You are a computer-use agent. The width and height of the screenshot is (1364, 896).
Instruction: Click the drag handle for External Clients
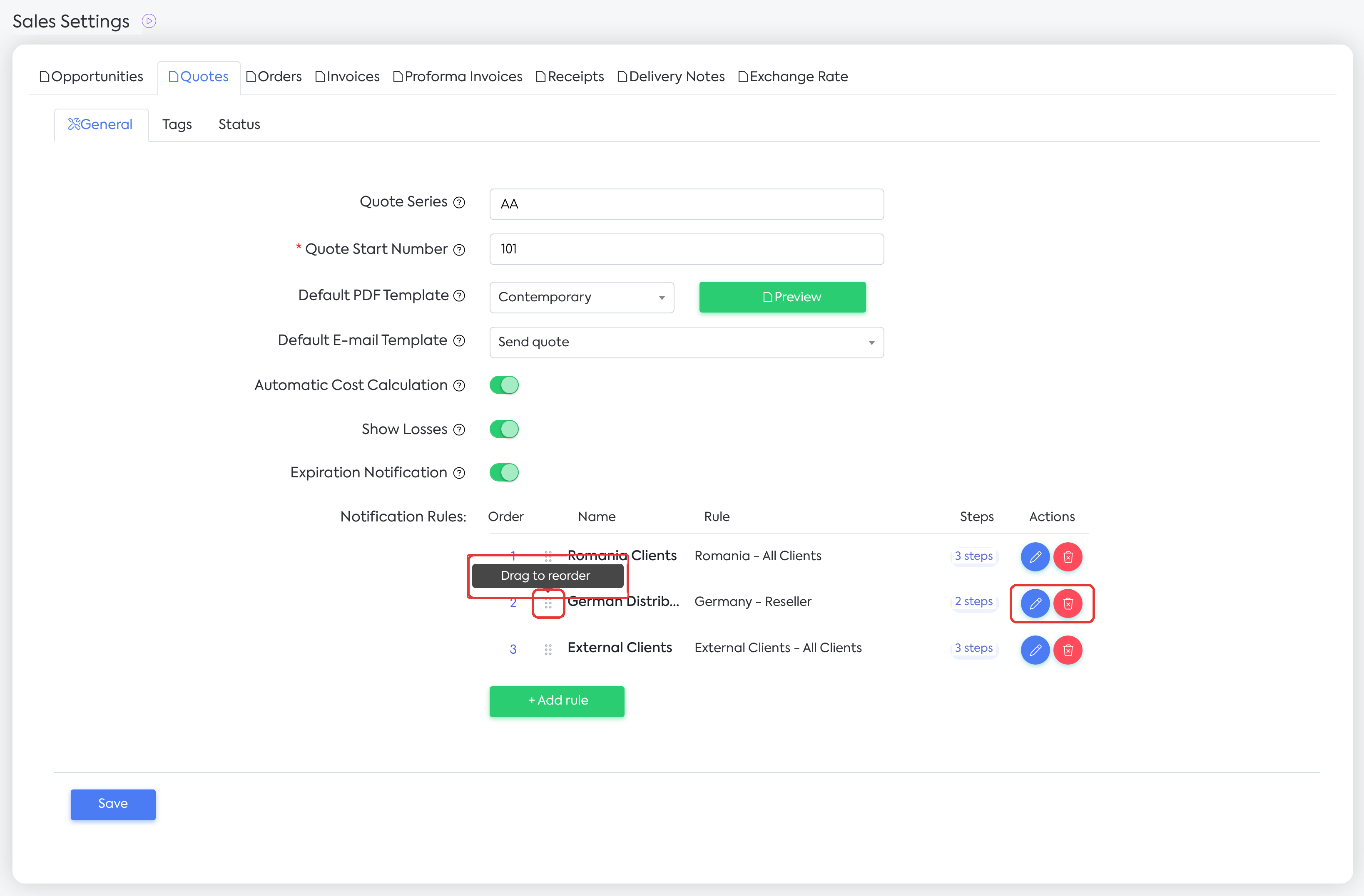point(548,649)
